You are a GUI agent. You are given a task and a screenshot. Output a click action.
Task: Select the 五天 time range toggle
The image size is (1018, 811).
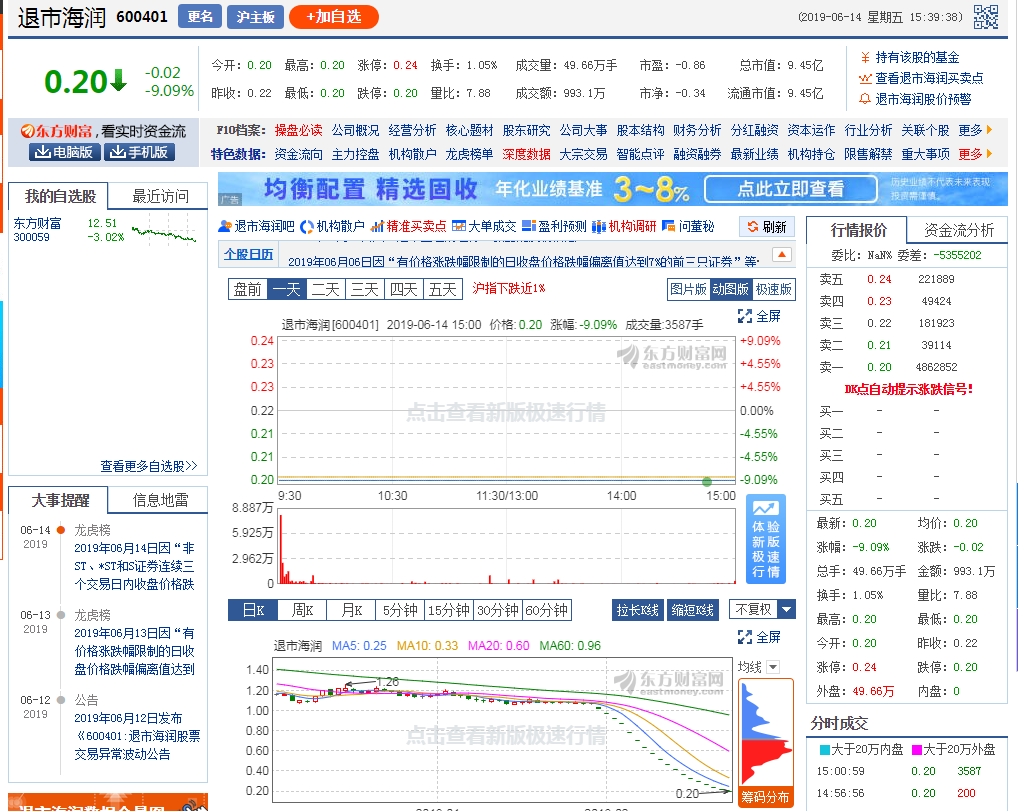point(443,290)
